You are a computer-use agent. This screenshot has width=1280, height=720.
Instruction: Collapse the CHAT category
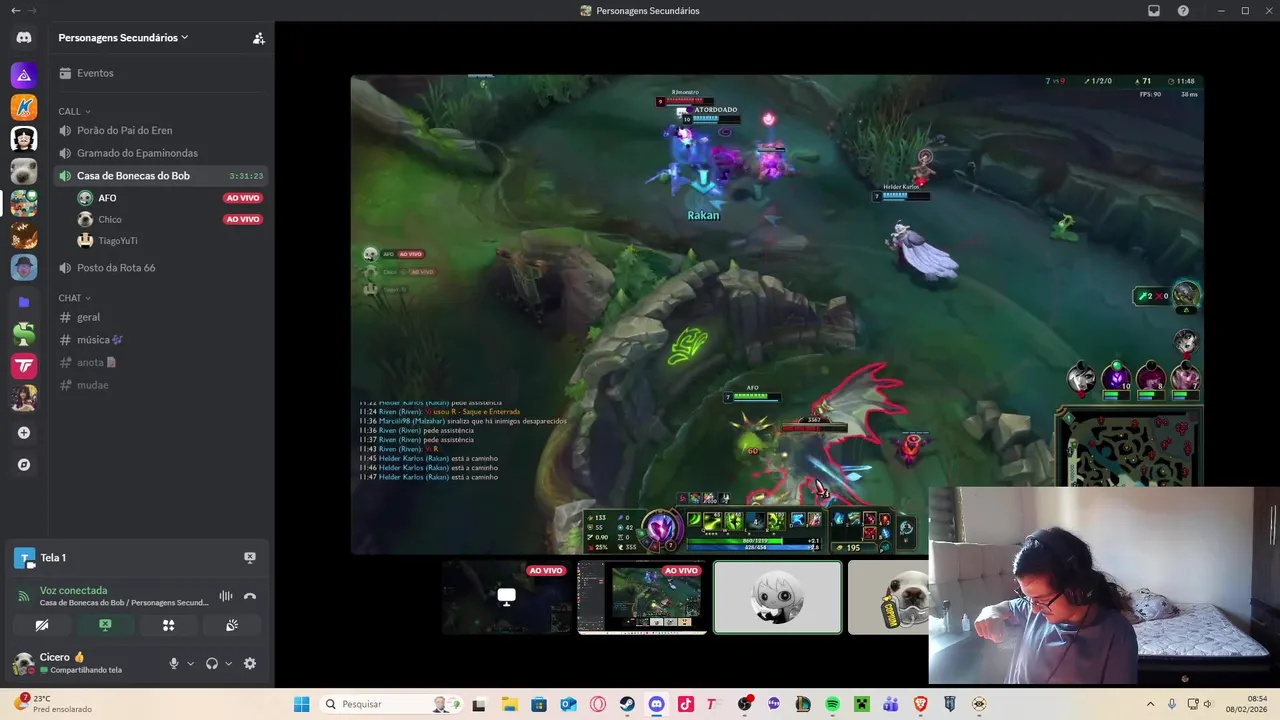click(x=74, y=298)
